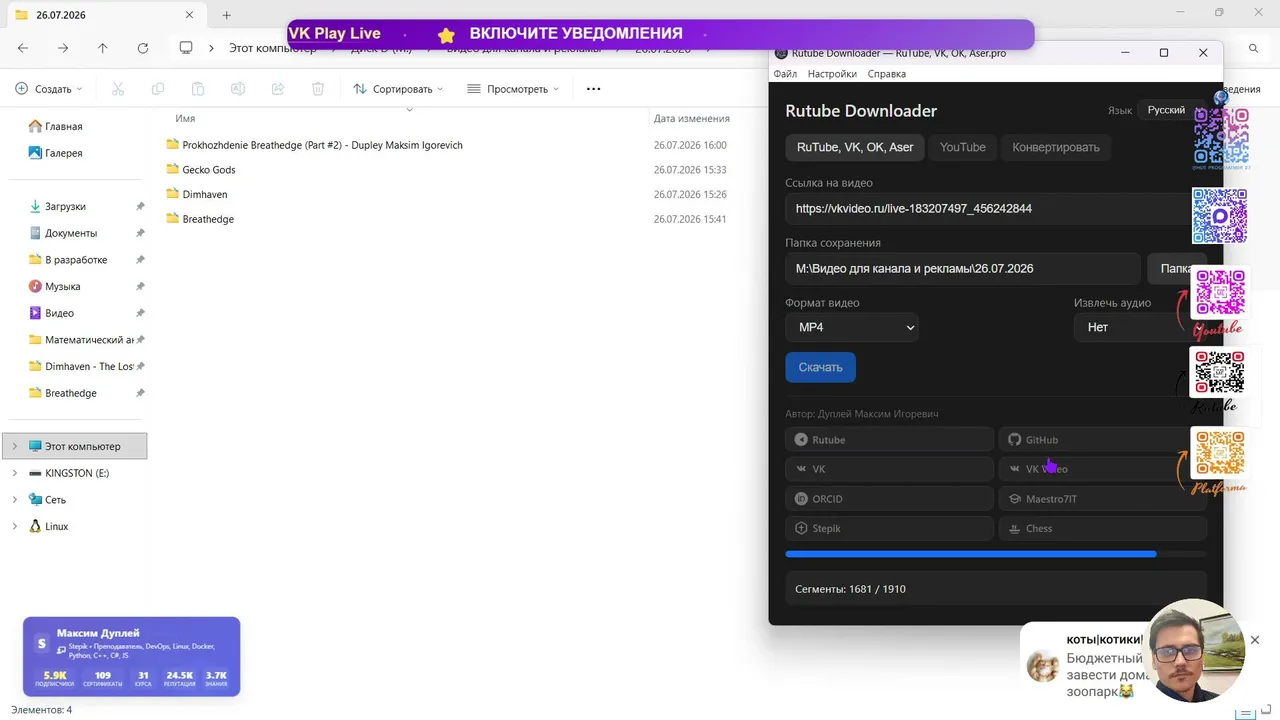Open the Настройки menu in Rutube Downloader
Viewport: 1280px width, 720px height.
pyautogui.click(x=832, y=74)
